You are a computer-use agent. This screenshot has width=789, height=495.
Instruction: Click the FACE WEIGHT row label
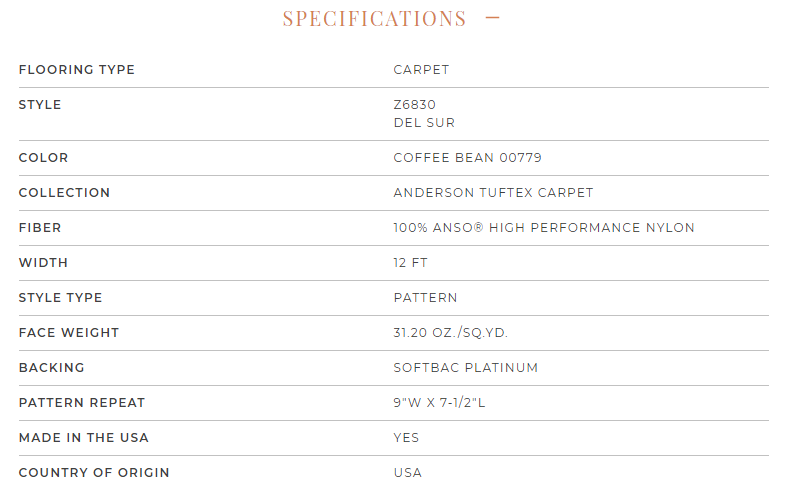coord(69,333)
